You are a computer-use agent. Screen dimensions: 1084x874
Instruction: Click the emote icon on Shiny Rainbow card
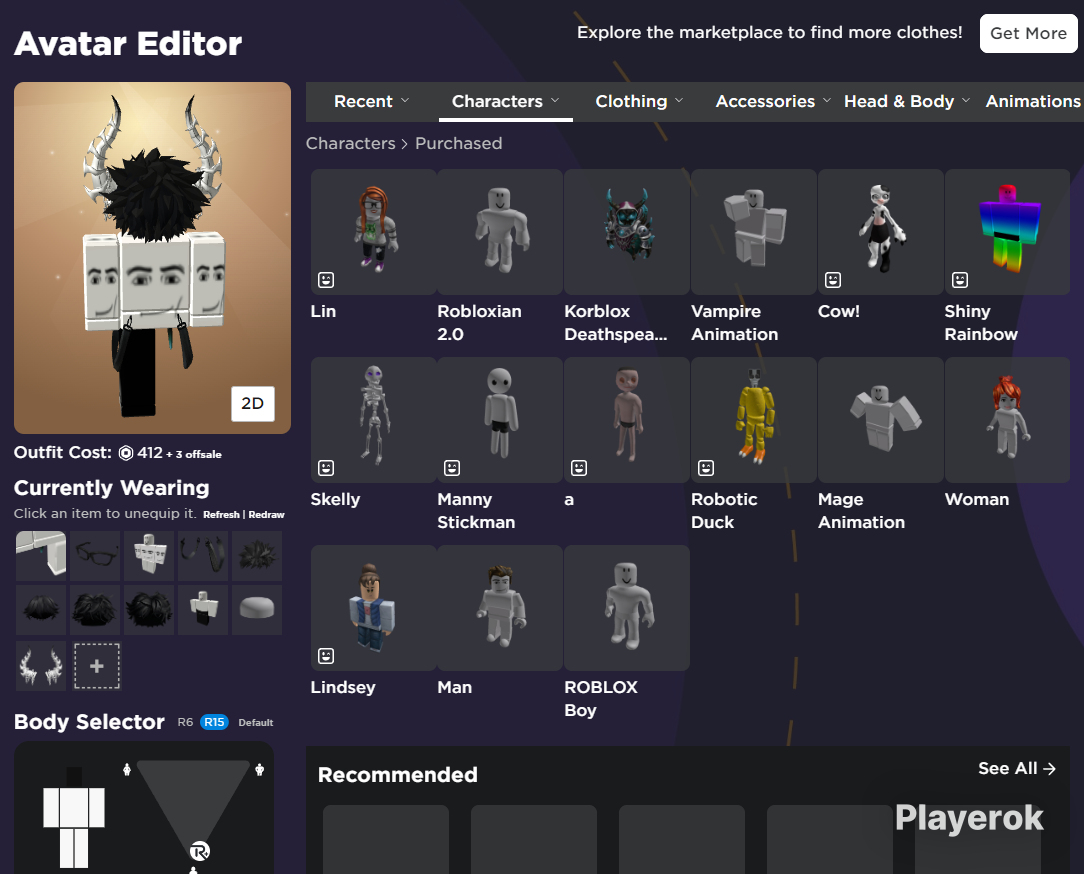960,280
